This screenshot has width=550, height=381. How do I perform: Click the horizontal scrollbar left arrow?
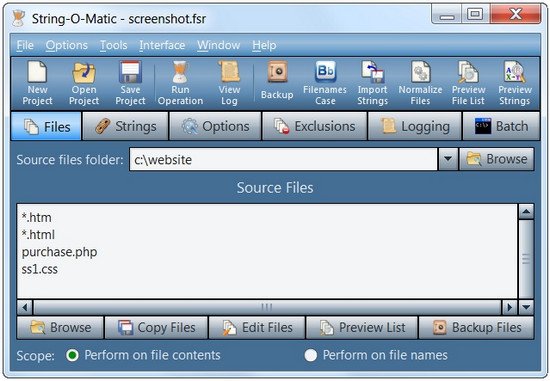25,307
